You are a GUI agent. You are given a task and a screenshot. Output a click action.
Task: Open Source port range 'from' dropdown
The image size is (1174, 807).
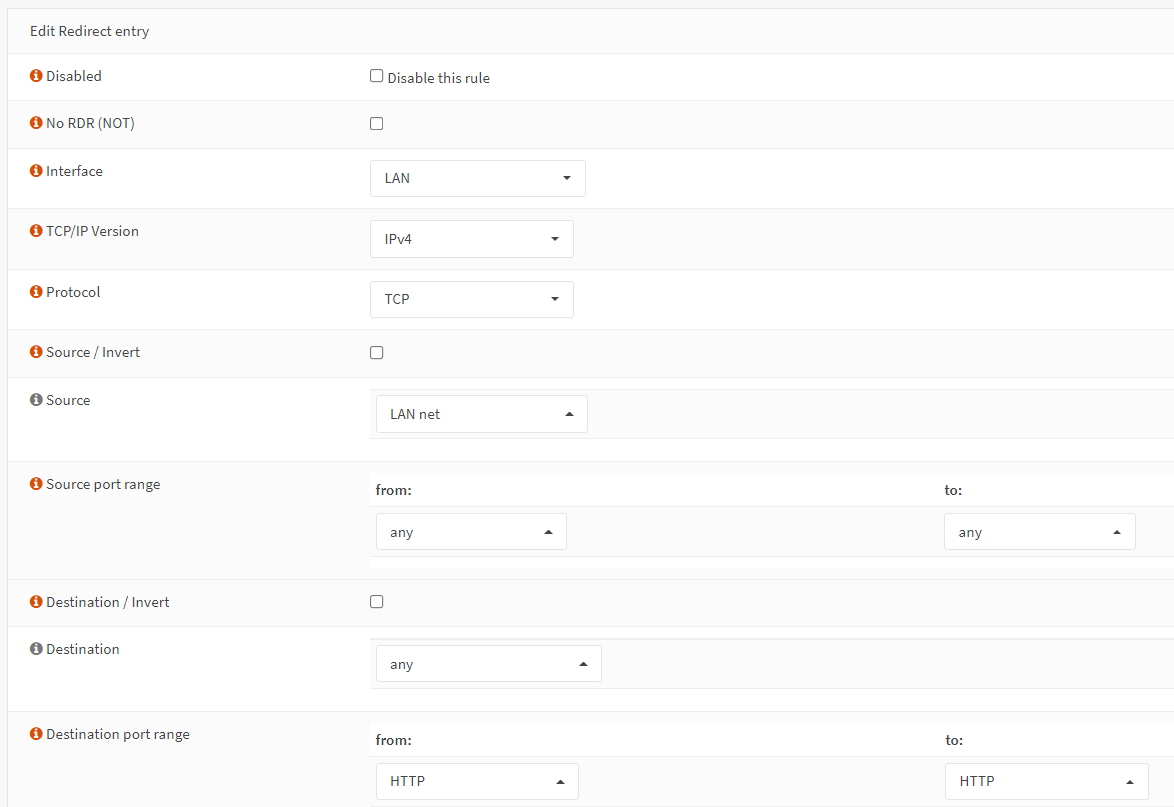(471, 533)
